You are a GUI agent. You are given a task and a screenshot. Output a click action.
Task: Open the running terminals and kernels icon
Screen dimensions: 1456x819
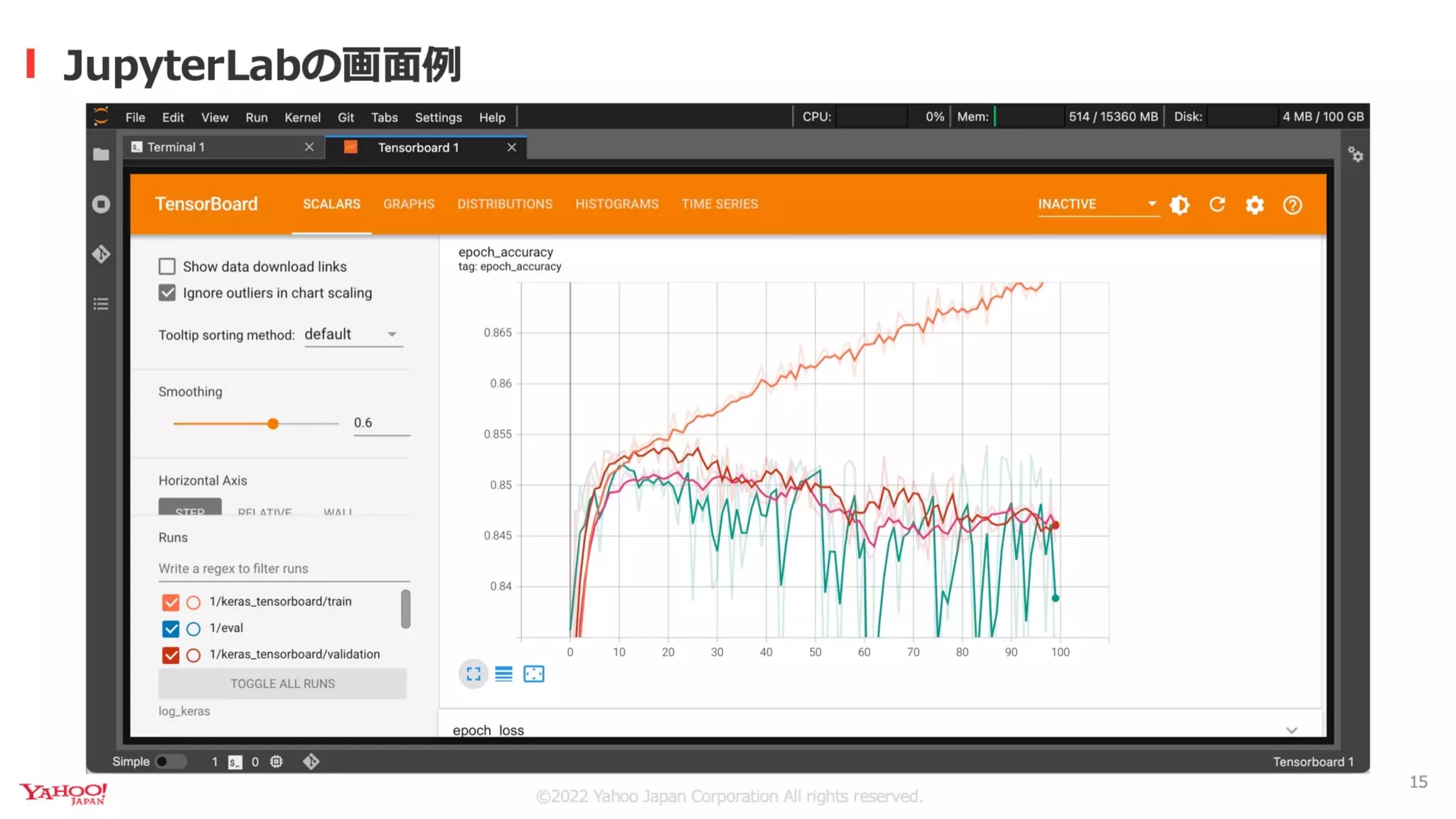101,205
